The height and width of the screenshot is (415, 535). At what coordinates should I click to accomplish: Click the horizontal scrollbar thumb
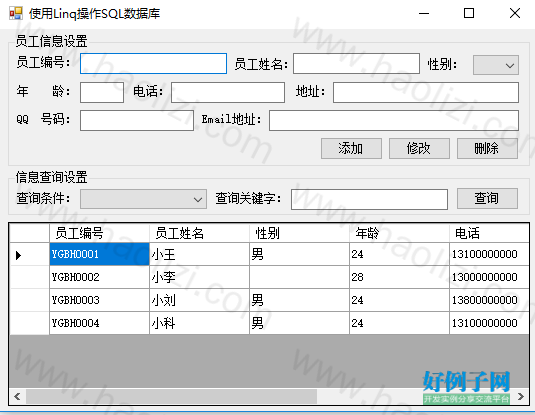point(171,397)
